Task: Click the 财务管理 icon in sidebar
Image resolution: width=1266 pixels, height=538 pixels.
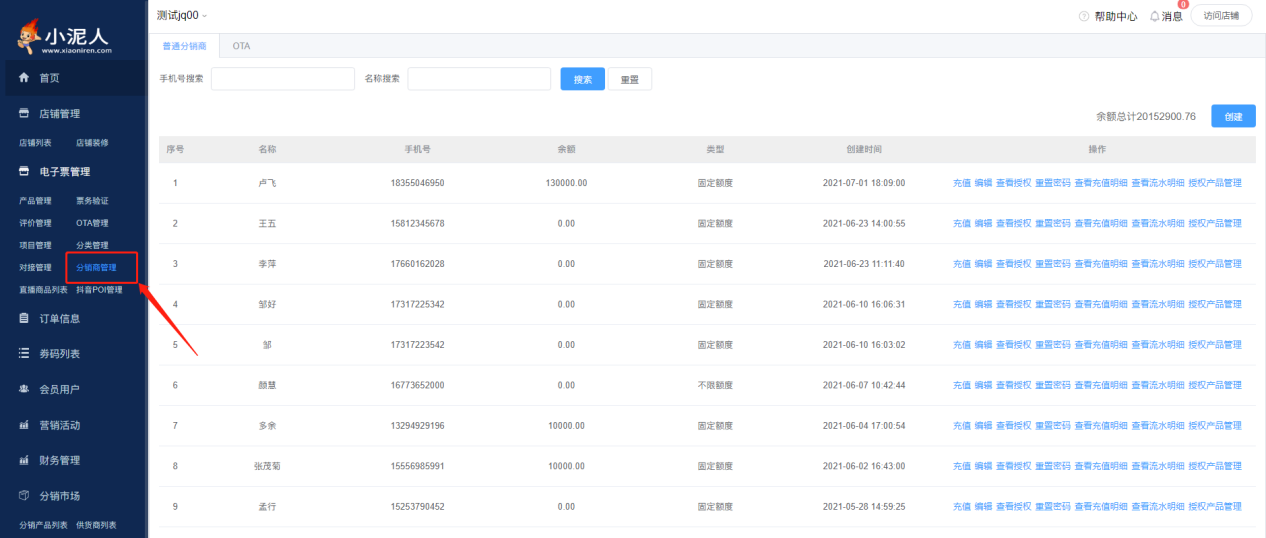Action: point(24,461)
